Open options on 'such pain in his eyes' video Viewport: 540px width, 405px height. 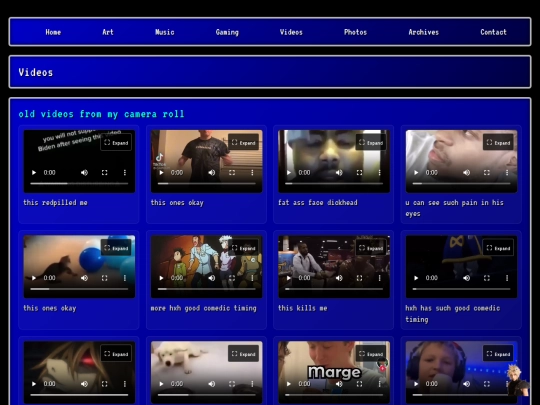(507, 173)
